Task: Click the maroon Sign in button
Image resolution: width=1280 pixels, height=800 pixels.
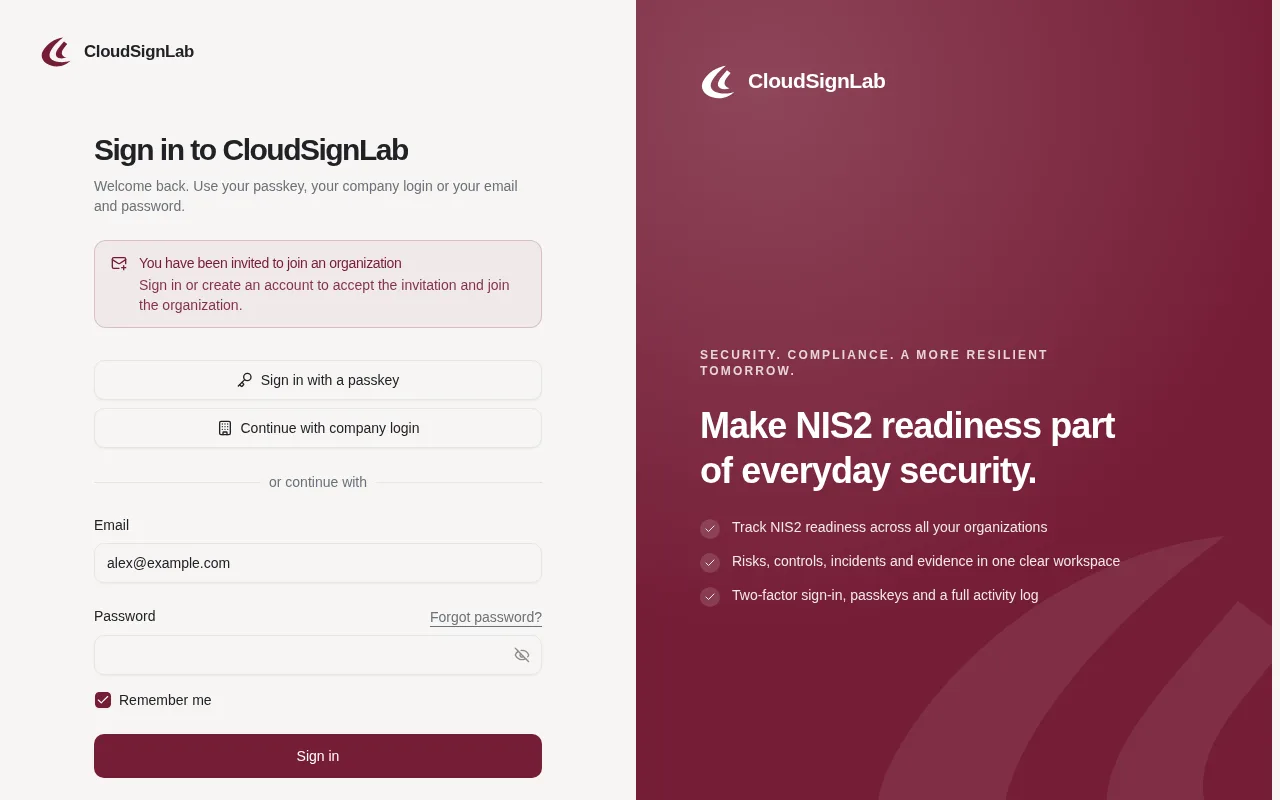Action: coord(318,756)
